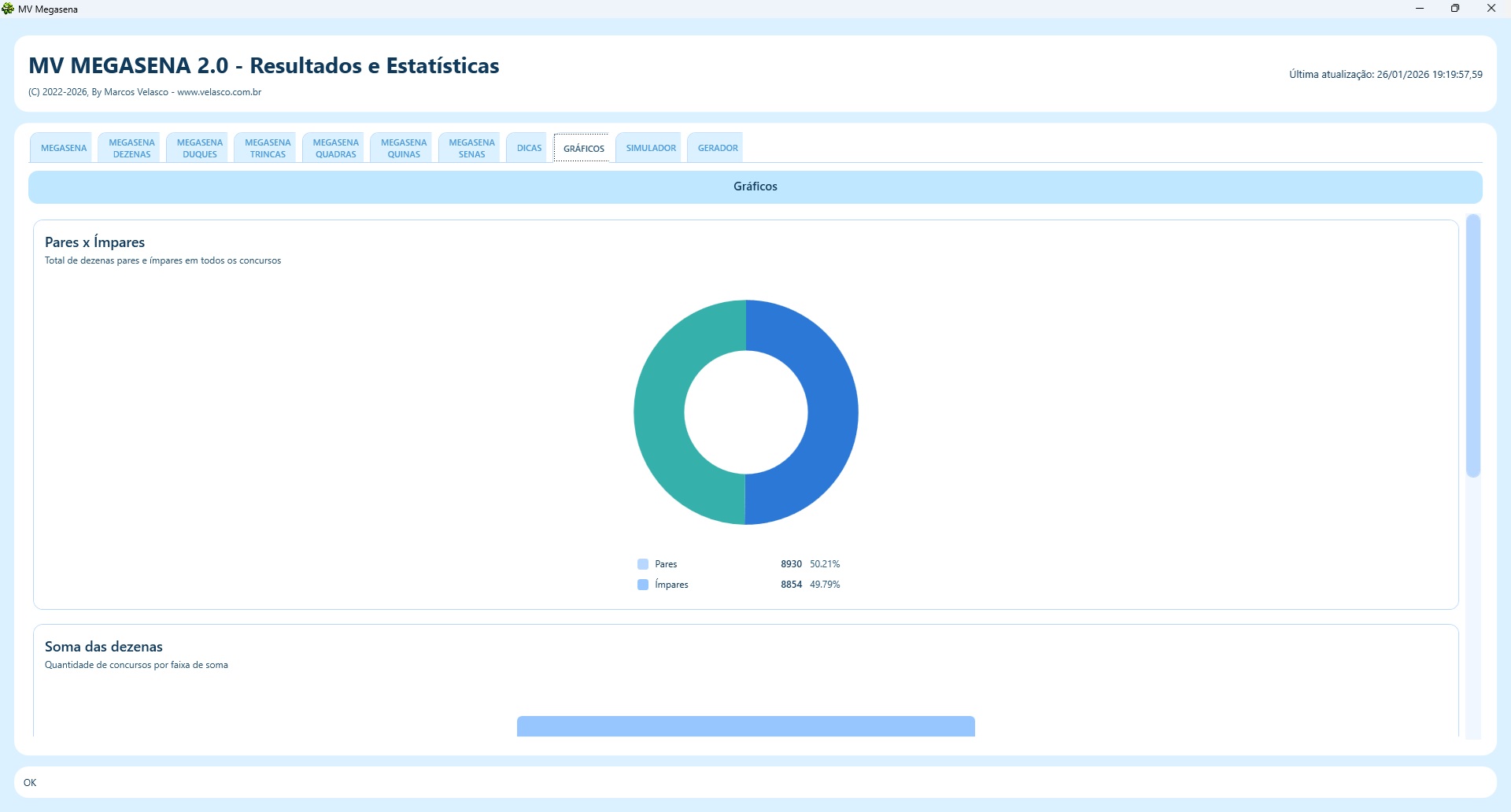1511x812 pixels.
Task: Click the vertical scrollbar thumb in charts panel
Action: (1473, 346)
